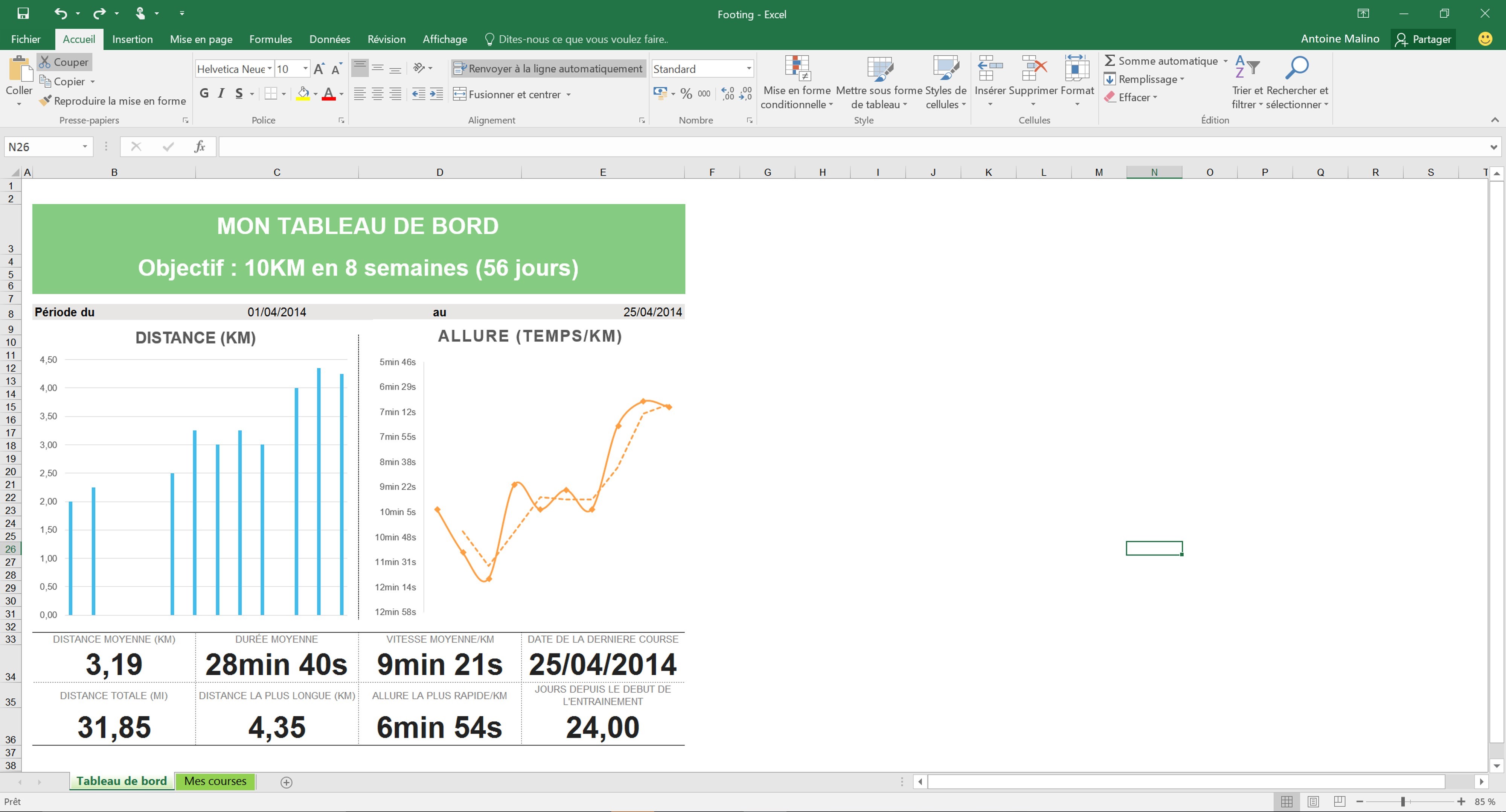
Task: Expand Somme automatique dropdown arrow
Action: pos(1226,61)
